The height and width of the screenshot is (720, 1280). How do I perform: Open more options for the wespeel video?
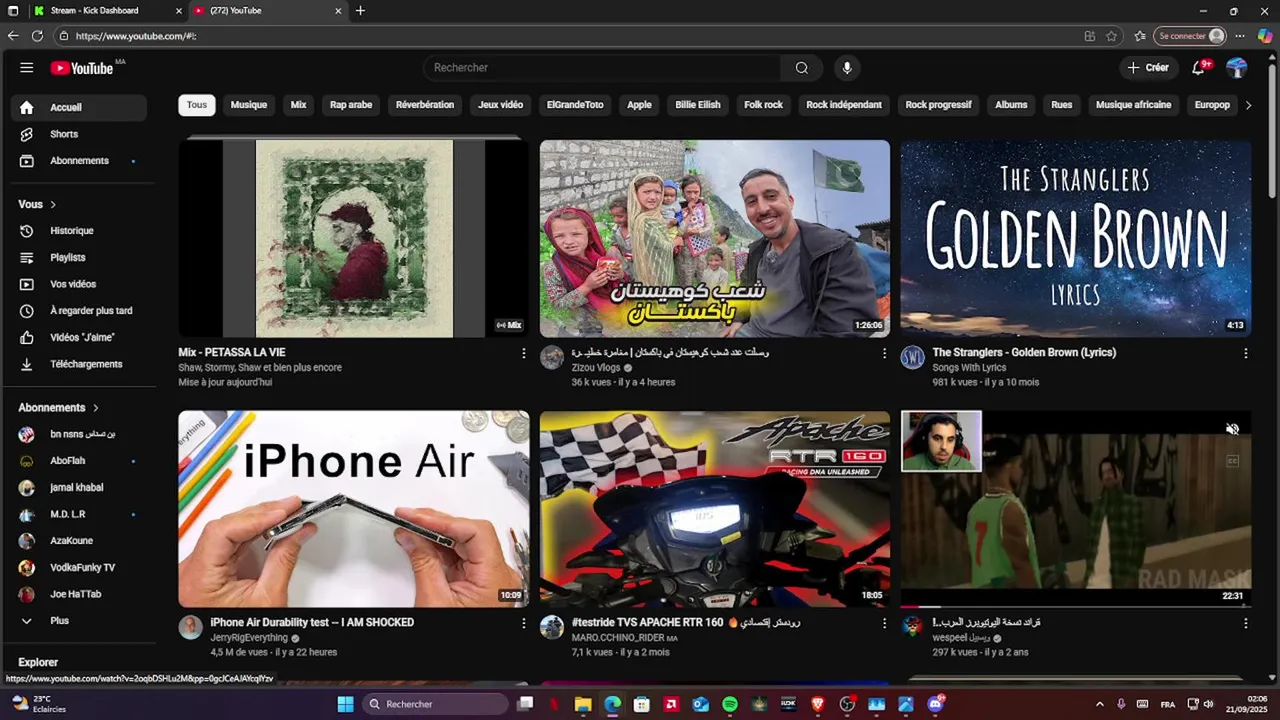coord(1245,623)
